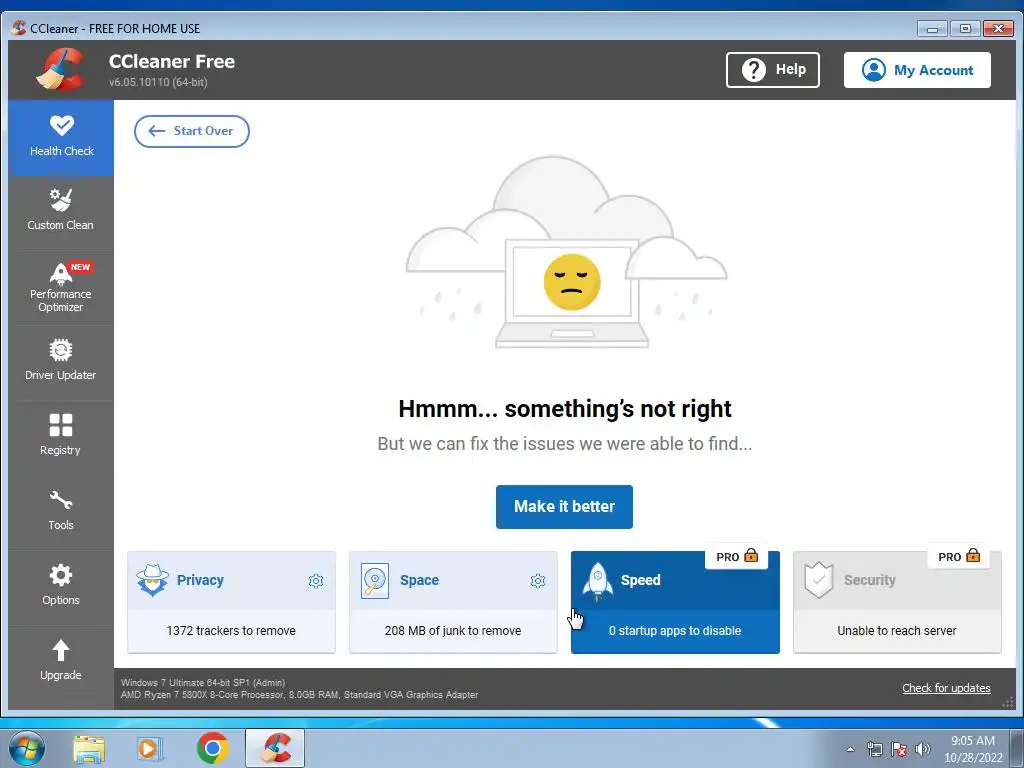Open Windows Start menu orb
Screen dimensions: 1024x768
pos(27,748)
